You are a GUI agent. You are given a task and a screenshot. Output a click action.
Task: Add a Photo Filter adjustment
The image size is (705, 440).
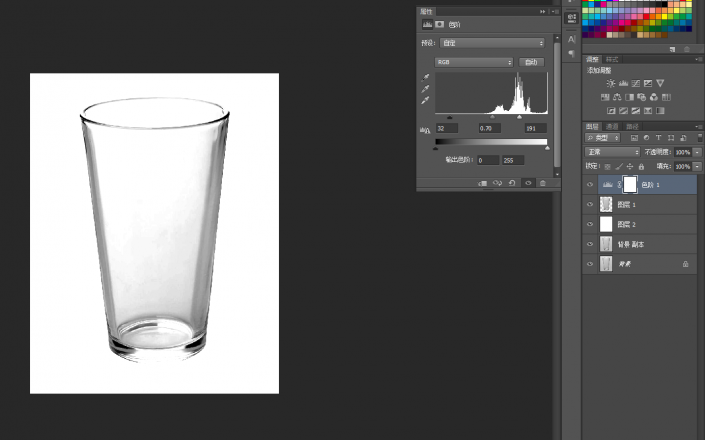click(642, 97)
